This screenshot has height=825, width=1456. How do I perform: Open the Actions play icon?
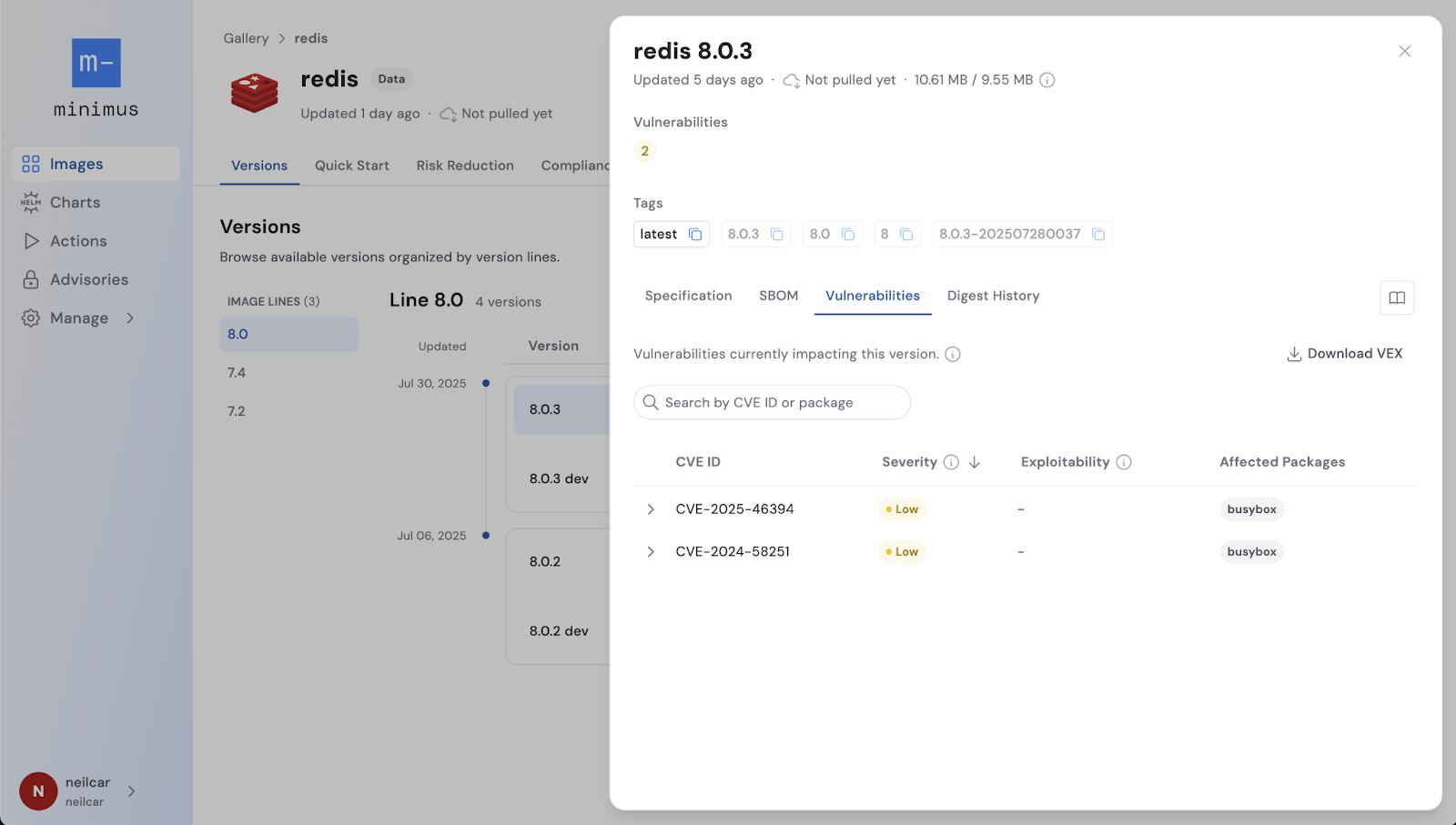tap(31, 241)
